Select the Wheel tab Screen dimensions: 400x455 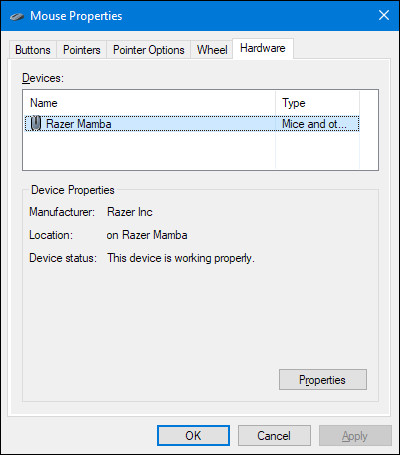point(212,50)
